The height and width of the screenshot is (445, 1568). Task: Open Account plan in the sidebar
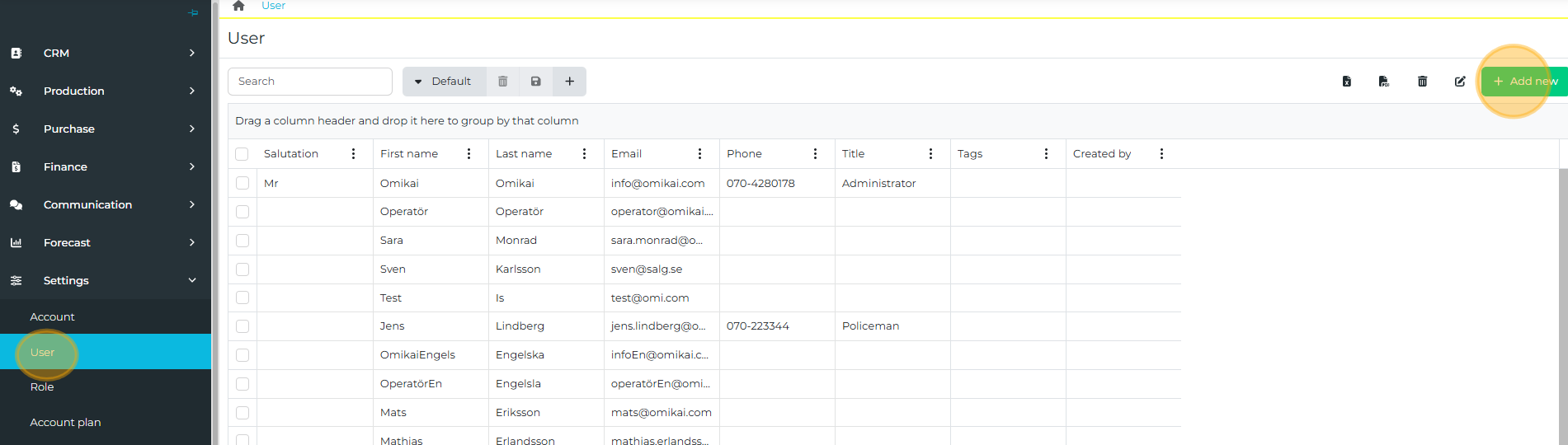pyautogui.click(x=65, y=422)
